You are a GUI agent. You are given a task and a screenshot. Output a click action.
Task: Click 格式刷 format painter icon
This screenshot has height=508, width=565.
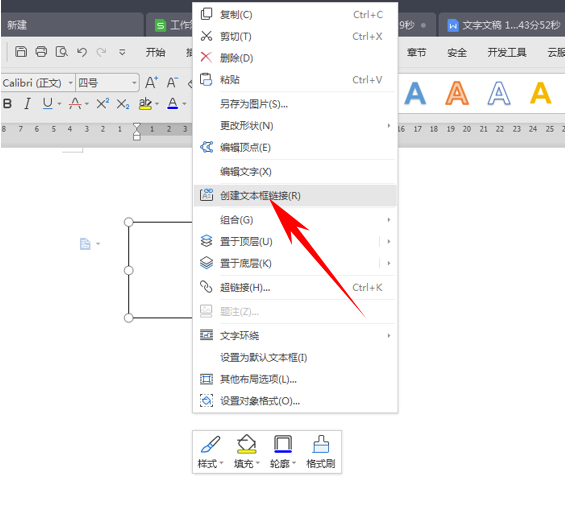[321, 452]
